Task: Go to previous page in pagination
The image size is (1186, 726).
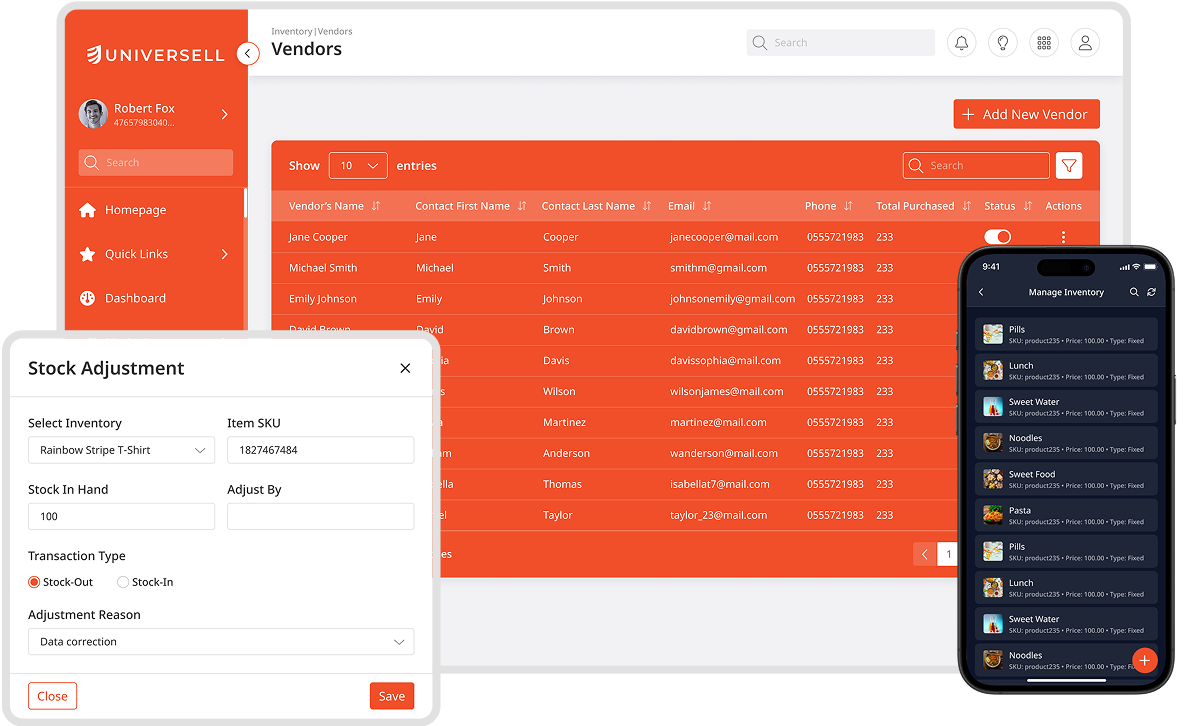Action: [x=924, y=554]
